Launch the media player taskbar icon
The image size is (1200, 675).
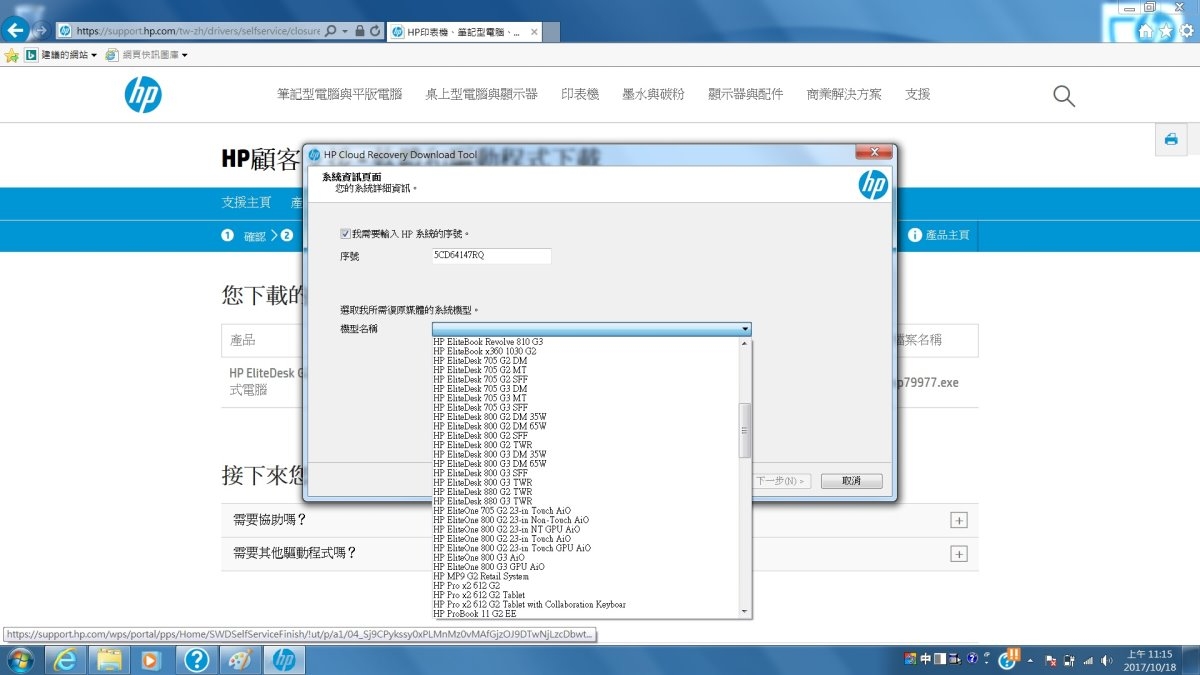point(152,660)
